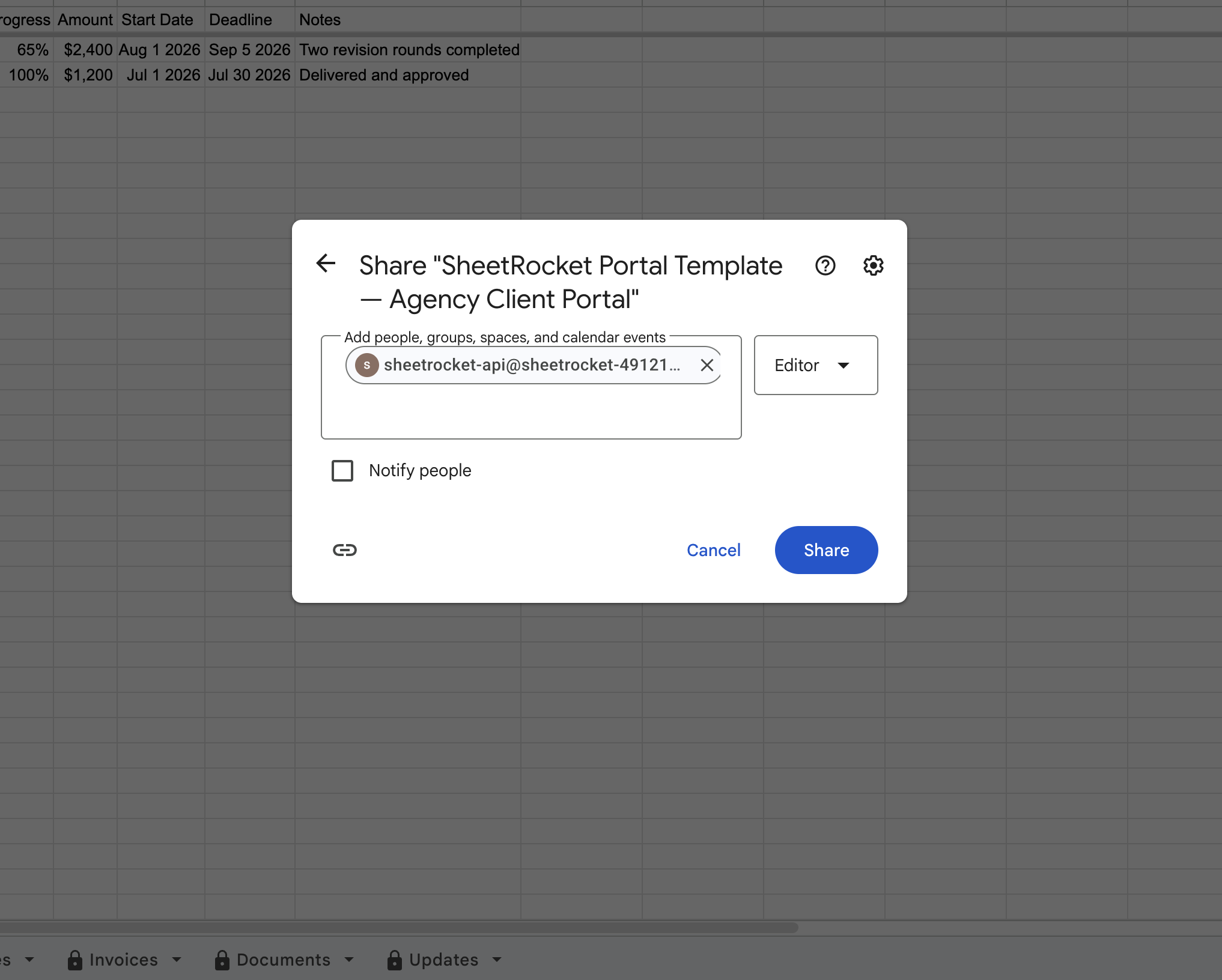Select the $1,200 amount cell
Image resolution: width=1222 pixels, height=980 pixels.
85,75
